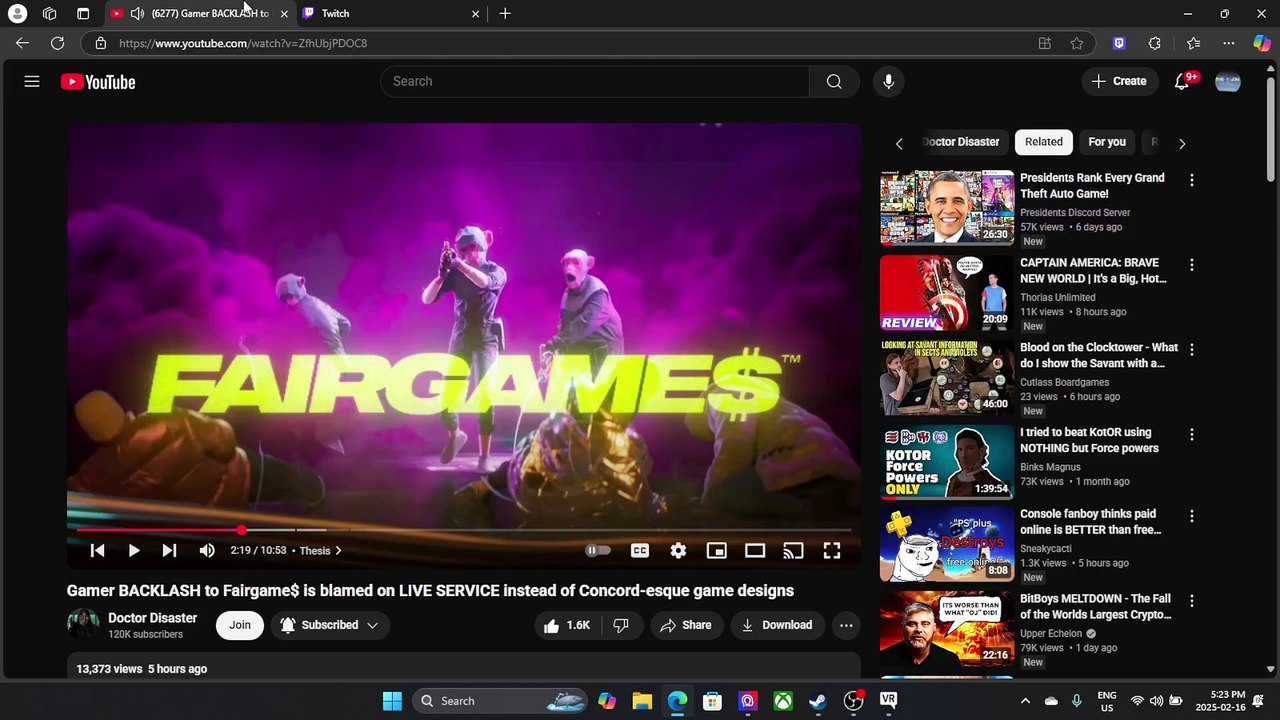Dislike the video with thumbs down
The image size is (1280, 720).
(x=621, y=625)
